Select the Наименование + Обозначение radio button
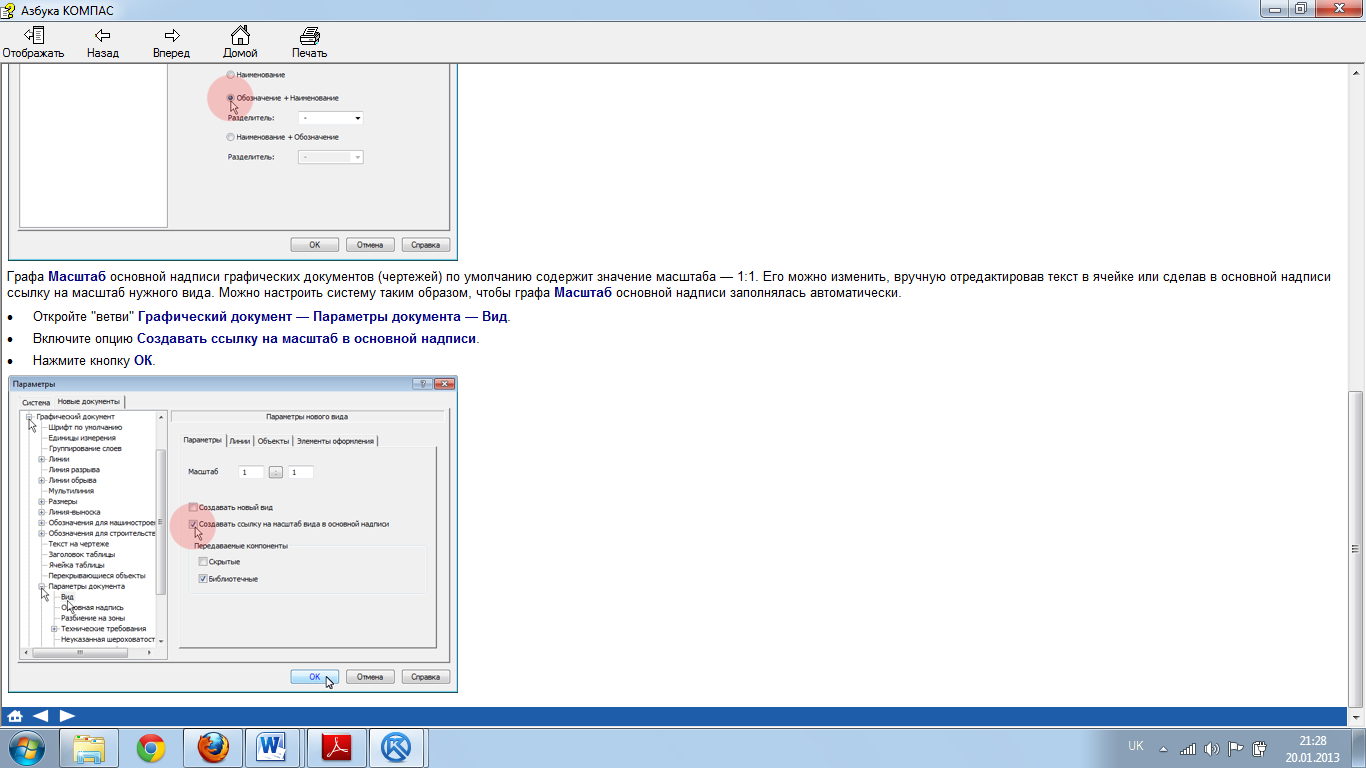Screen dimensions: 1366x768 click(x=231, y=137)
